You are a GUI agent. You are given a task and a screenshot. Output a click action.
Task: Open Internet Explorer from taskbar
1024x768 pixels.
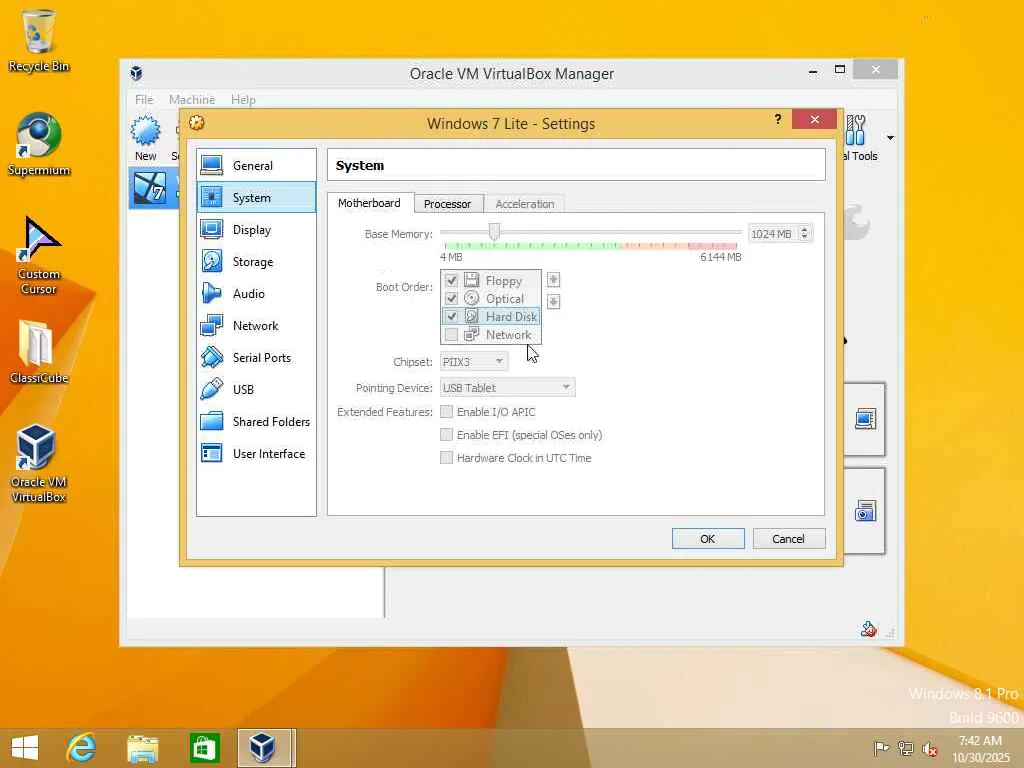[x=82, y=748]
